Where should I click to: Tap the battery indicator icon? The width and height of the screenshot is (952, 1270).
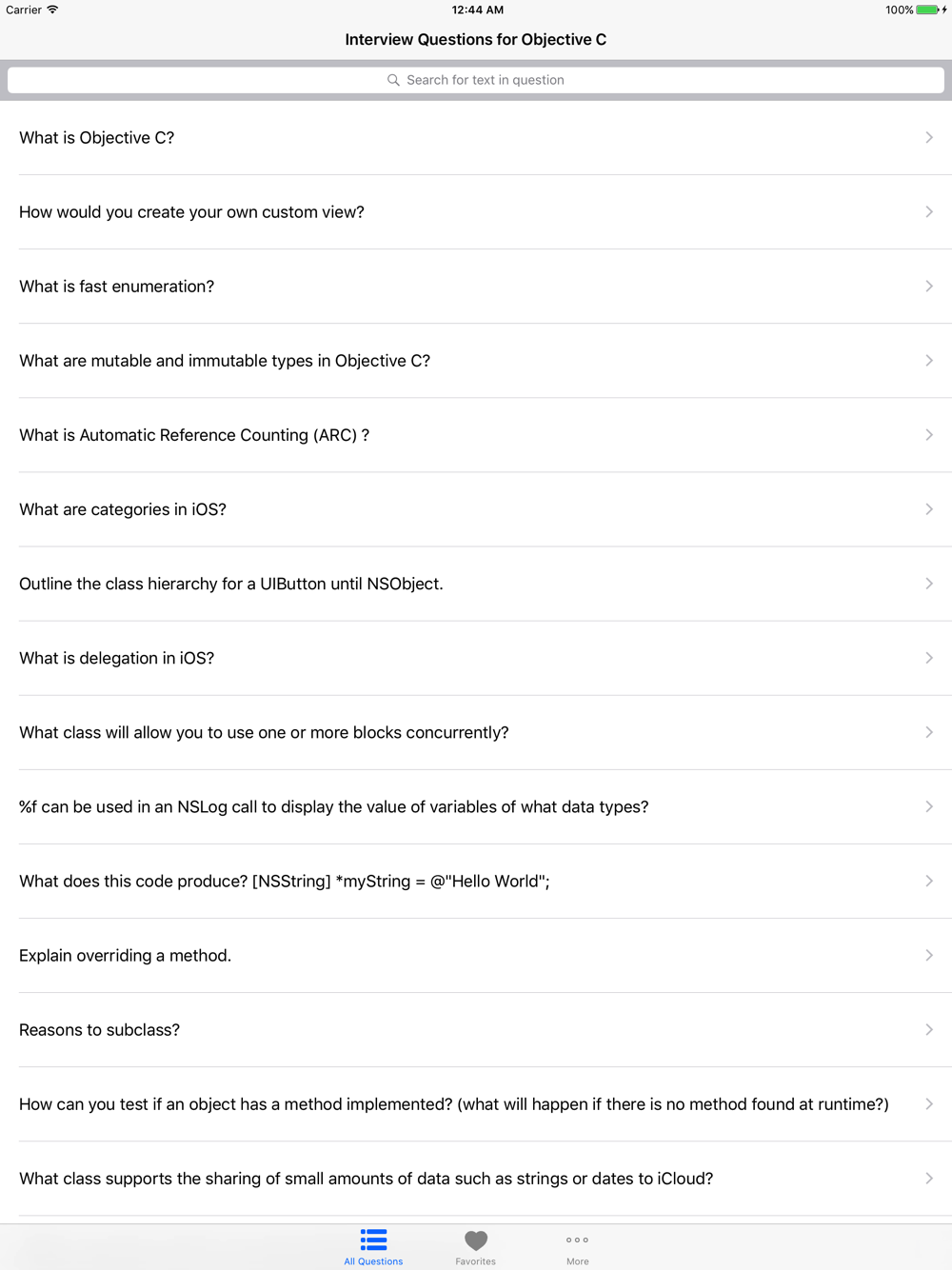coord(928,10)
